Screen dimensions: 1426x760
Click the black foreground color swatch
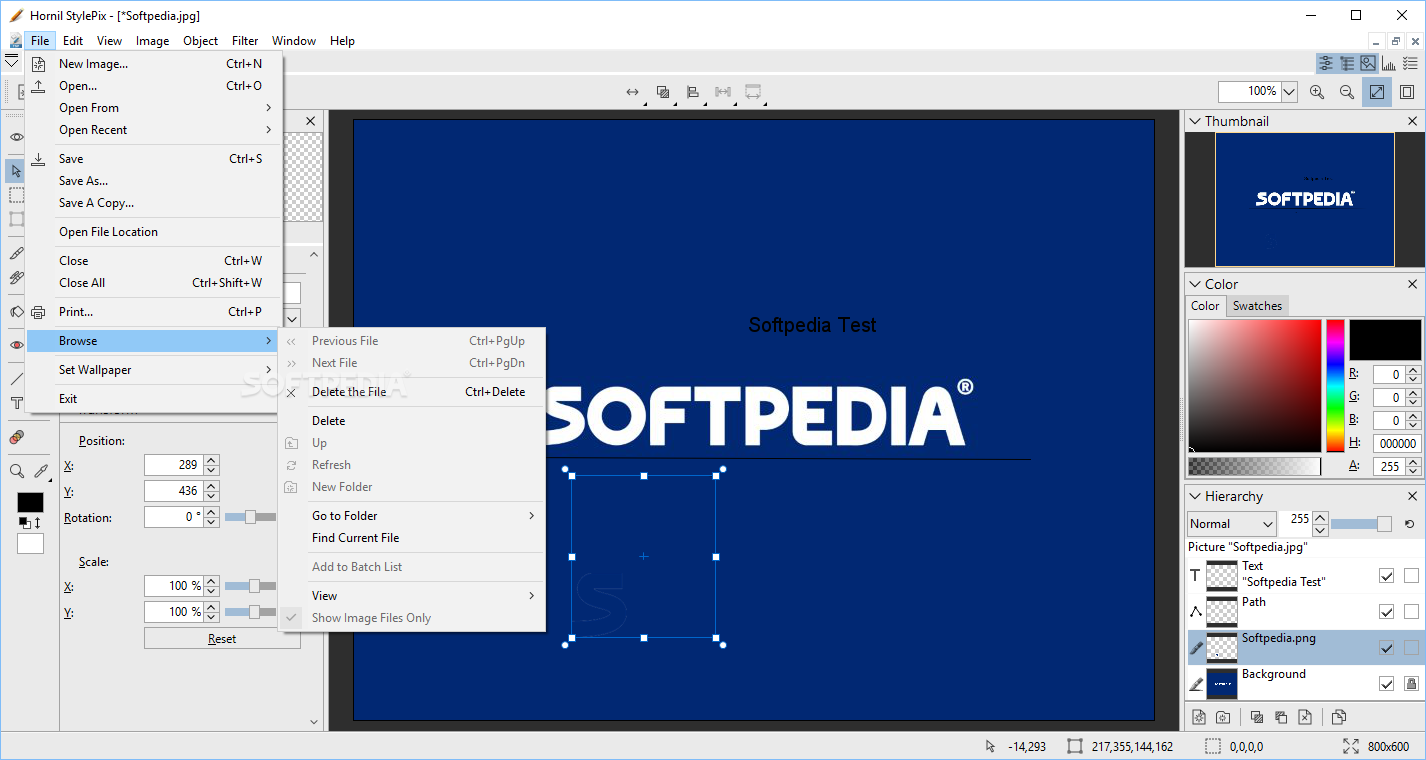click(30, 502)
